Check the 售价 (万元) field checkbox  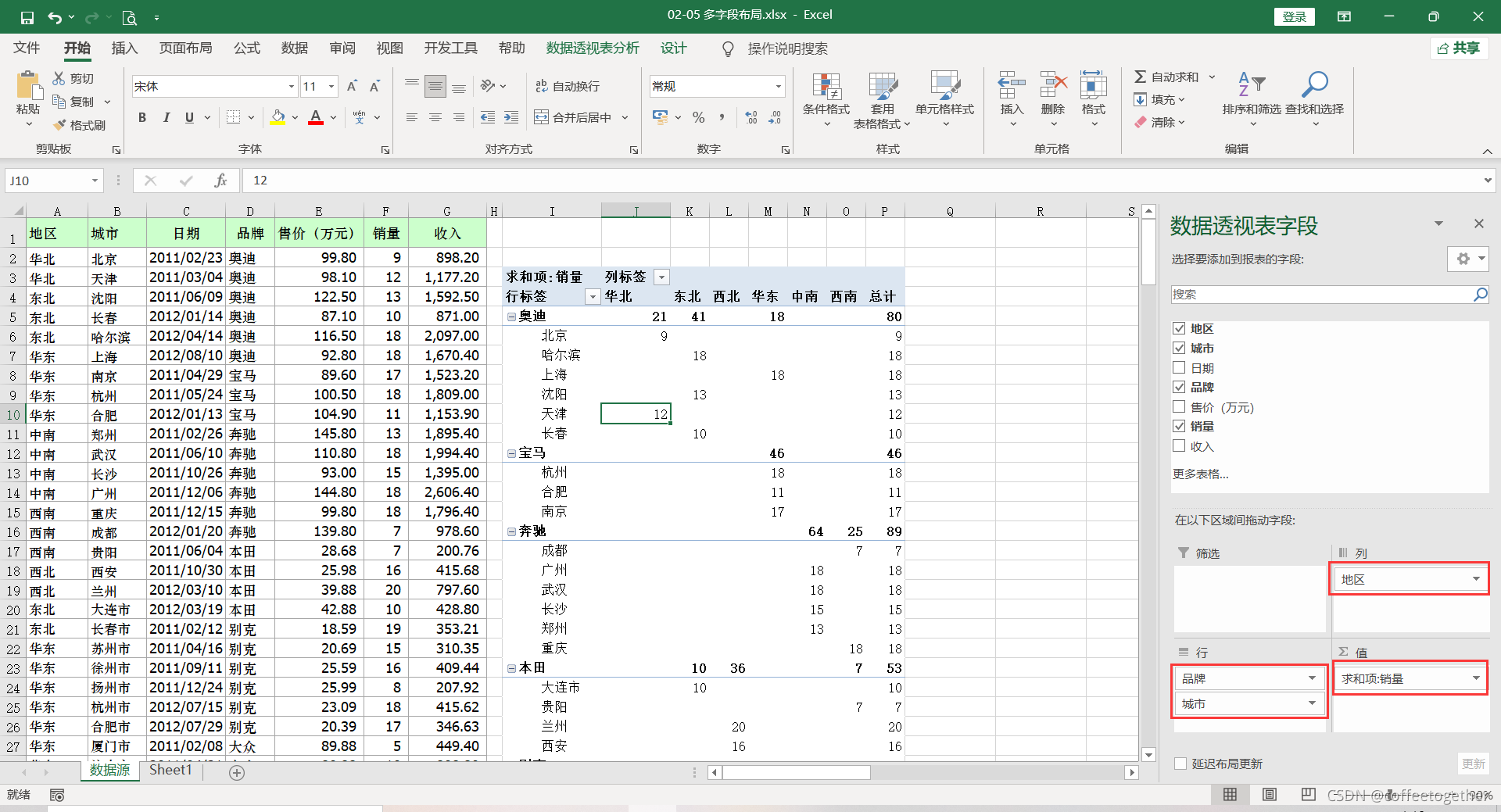click(1179, 406)
